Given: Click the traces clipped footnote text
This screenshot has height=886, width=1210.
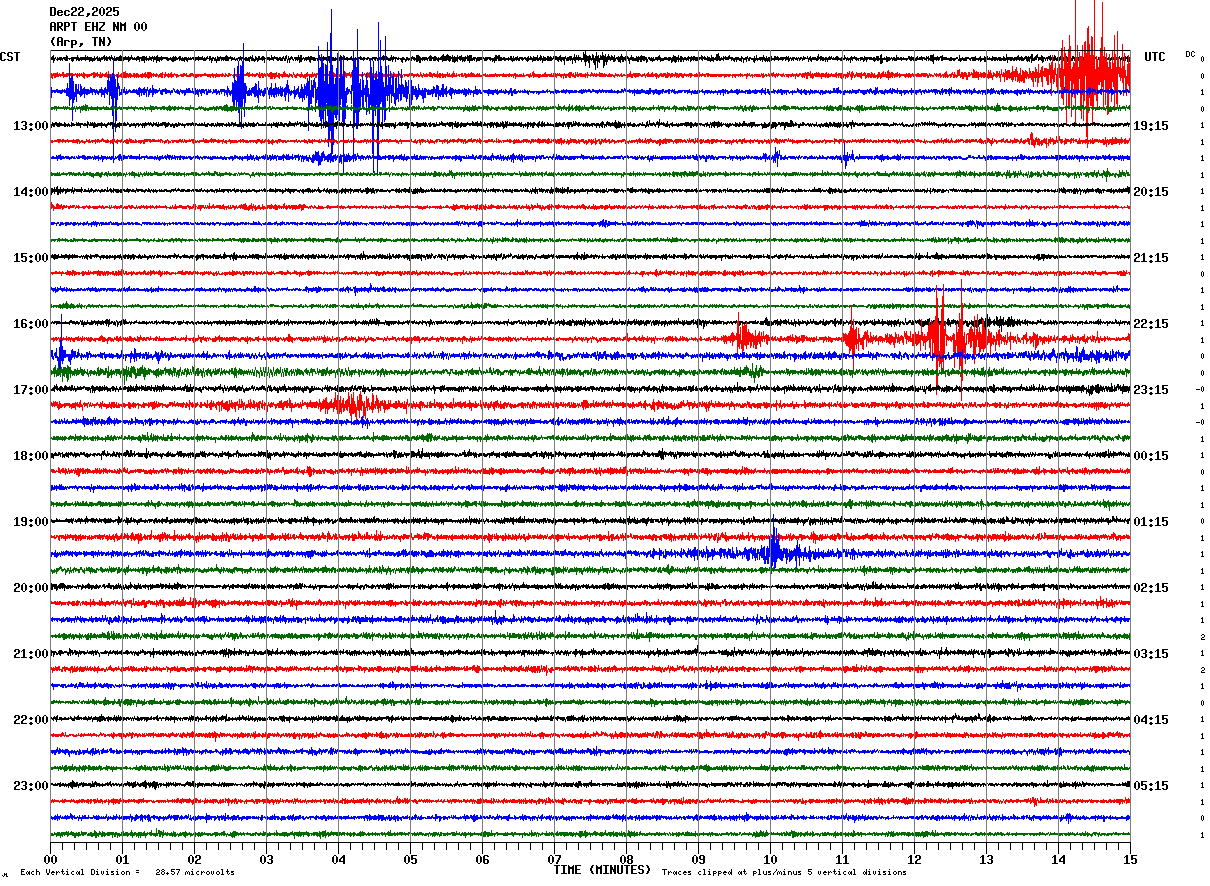Looking at the screenshot, I should [784, 873].
